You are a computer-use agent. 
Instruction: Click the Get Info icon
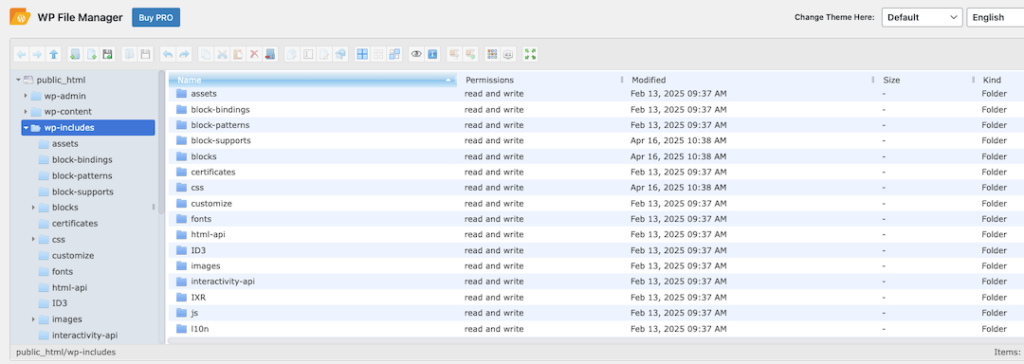(432, 54)
